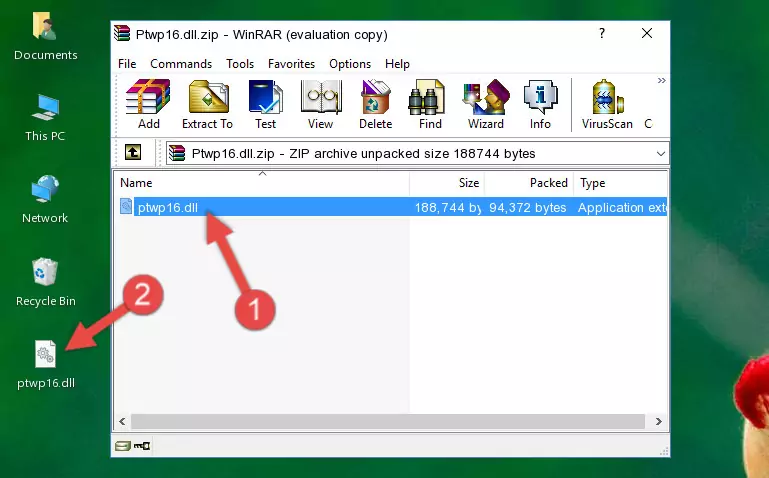Click the 188,744 size cell
769x478 pixels.
pyautogui.click(x=447, y=207)
